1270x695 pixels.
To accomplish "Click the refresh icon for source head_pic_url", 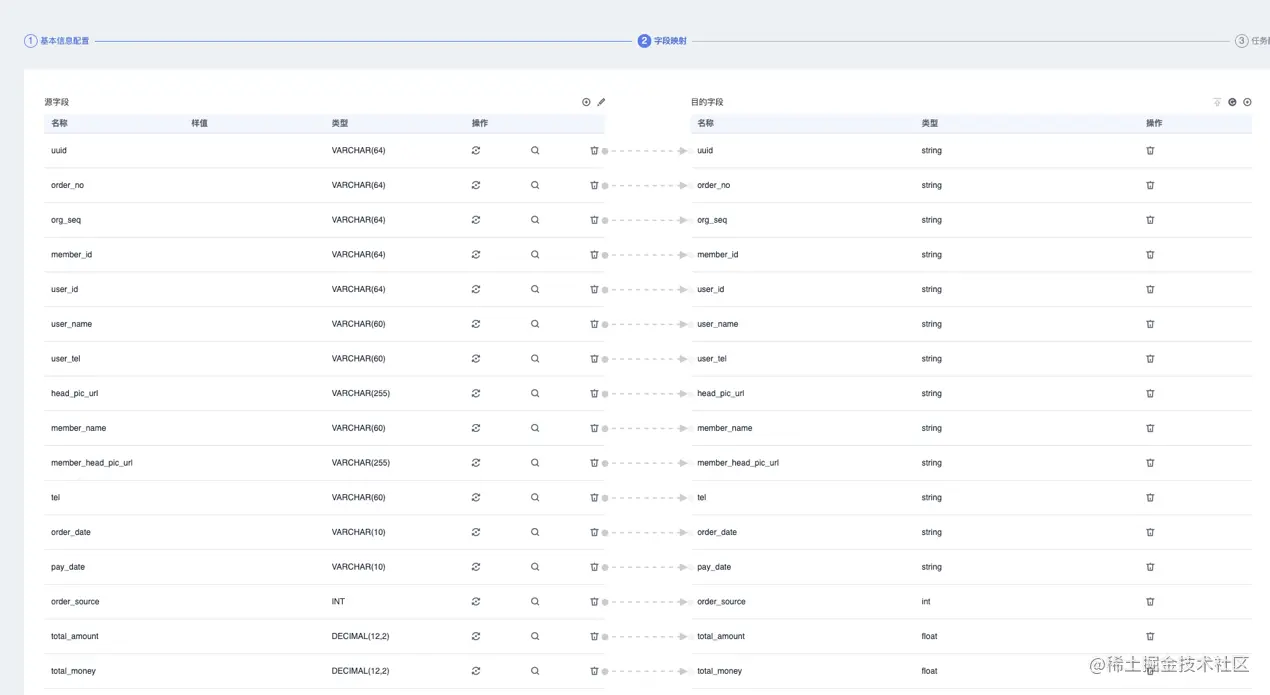I will tap(476, 393).
